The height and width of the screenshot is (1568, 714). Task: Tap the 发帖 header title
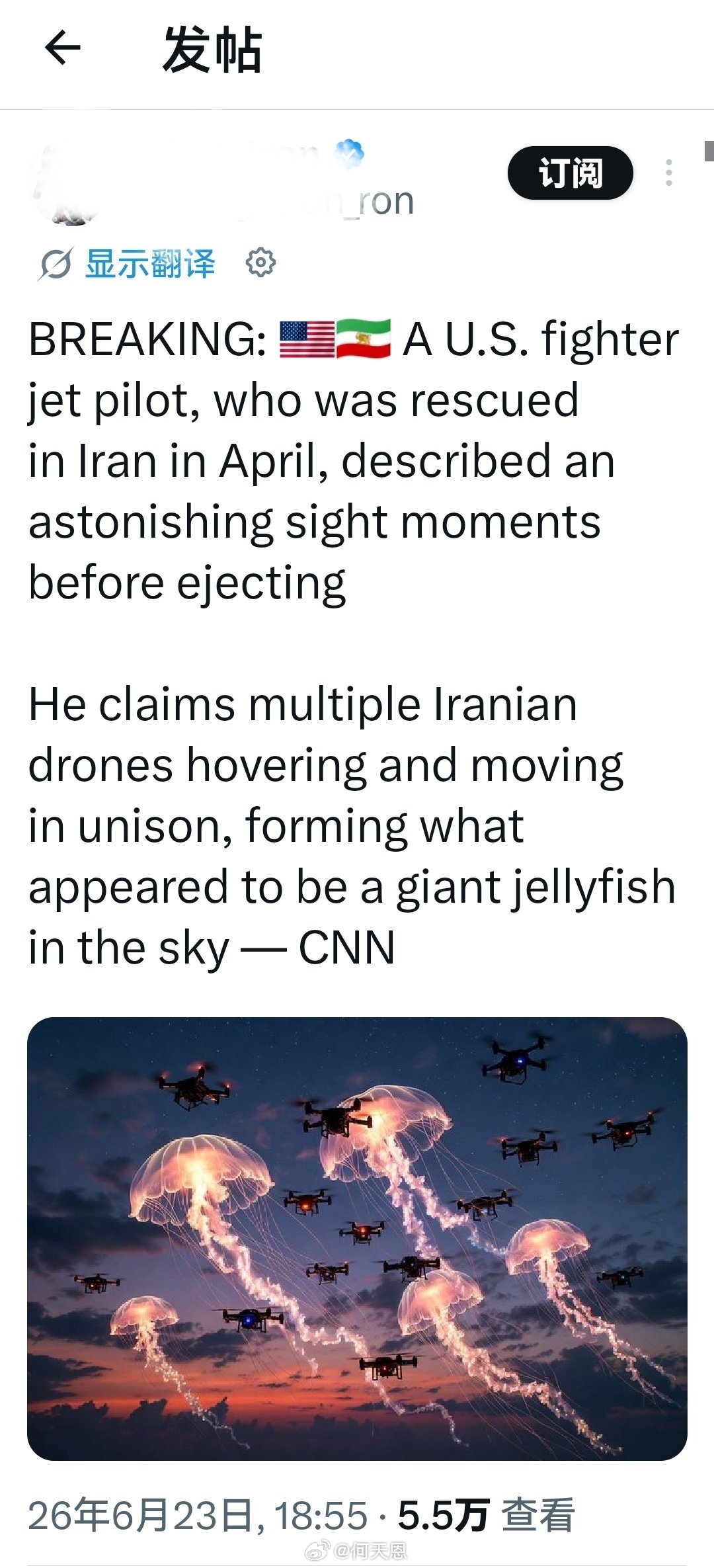[212, 50]
